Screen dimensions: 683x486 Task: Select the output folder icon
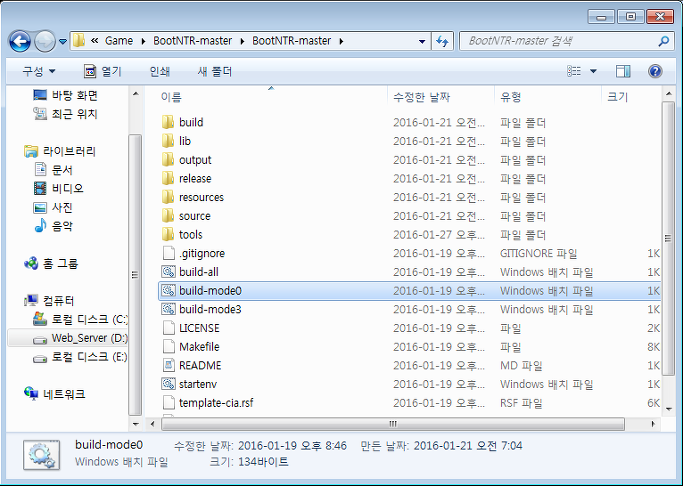point(168,160)
